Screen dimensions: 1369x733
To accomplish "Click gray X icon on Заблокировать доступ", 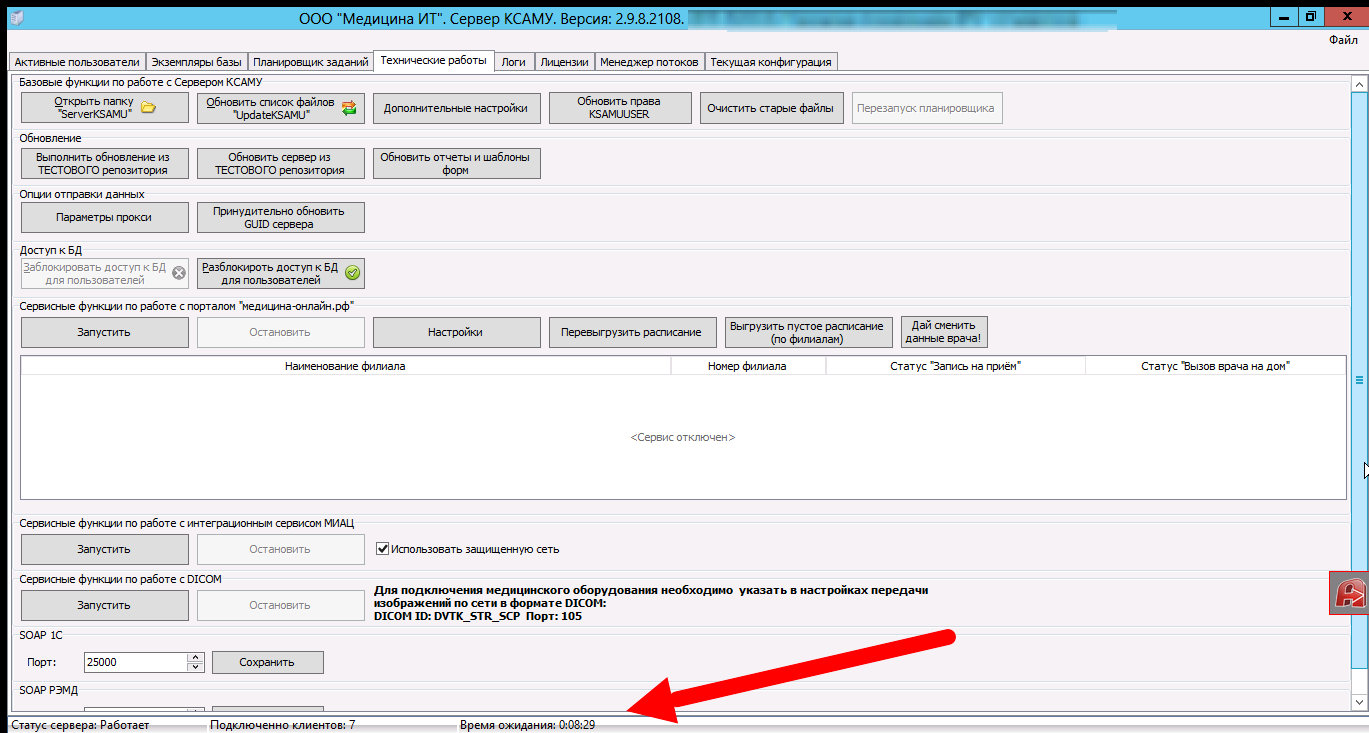I will (x=179, y=273).
